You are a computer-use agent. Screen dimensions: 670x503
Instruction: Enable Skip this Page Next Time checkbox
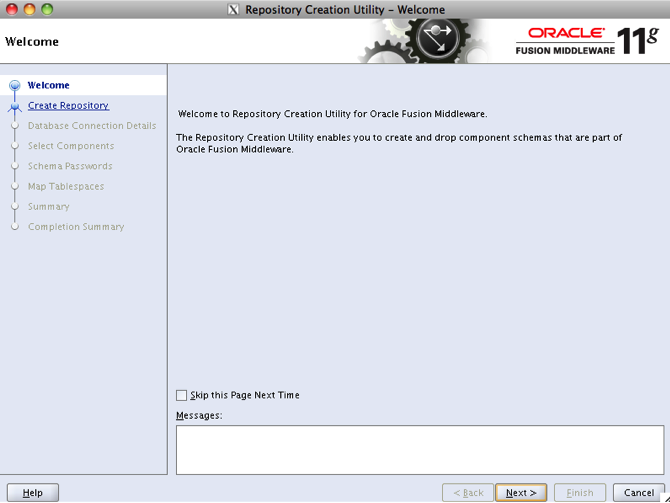click(181, 395)
